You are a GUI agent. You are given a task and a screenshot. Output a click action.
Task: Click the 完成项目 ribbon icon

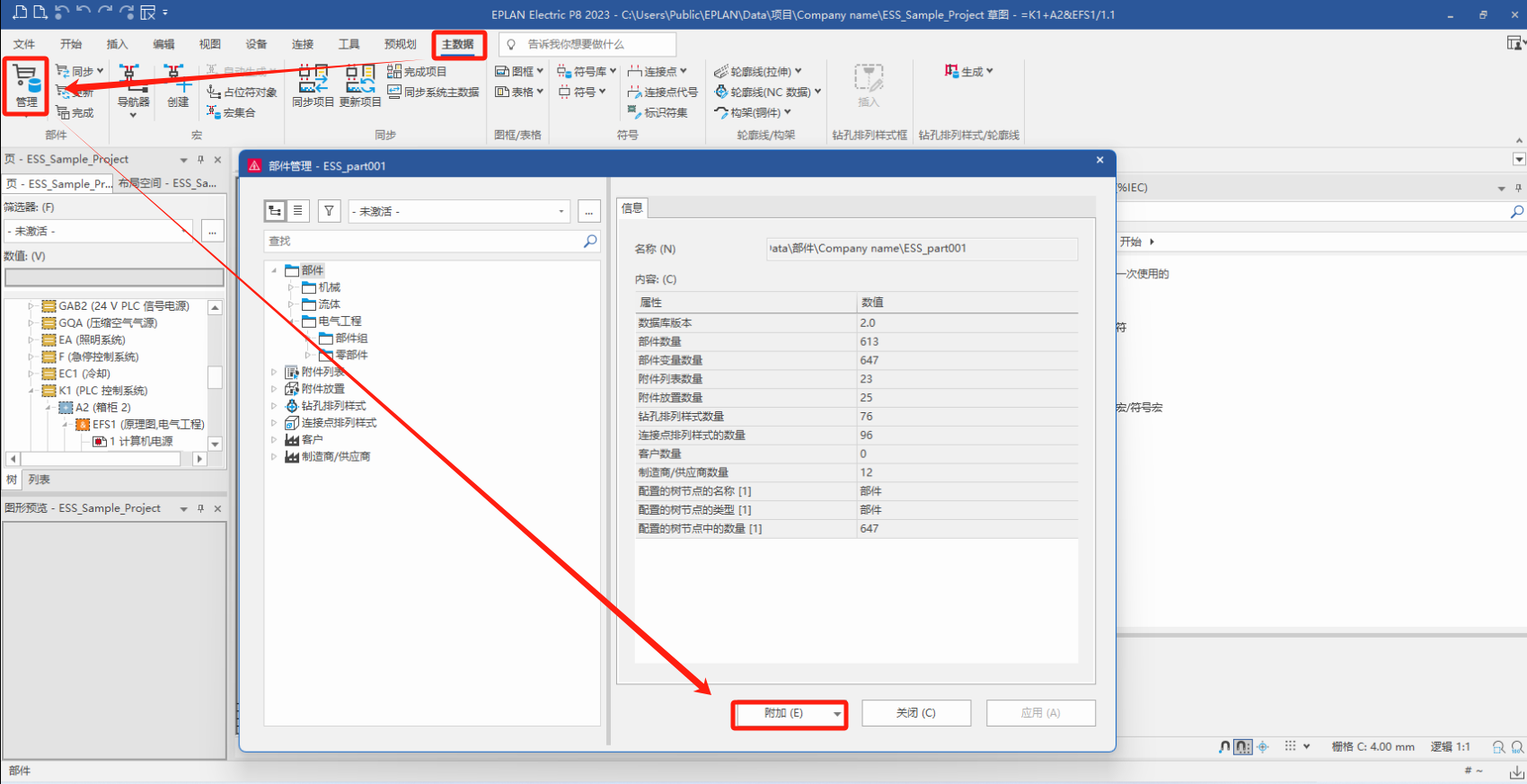[417, 71]
